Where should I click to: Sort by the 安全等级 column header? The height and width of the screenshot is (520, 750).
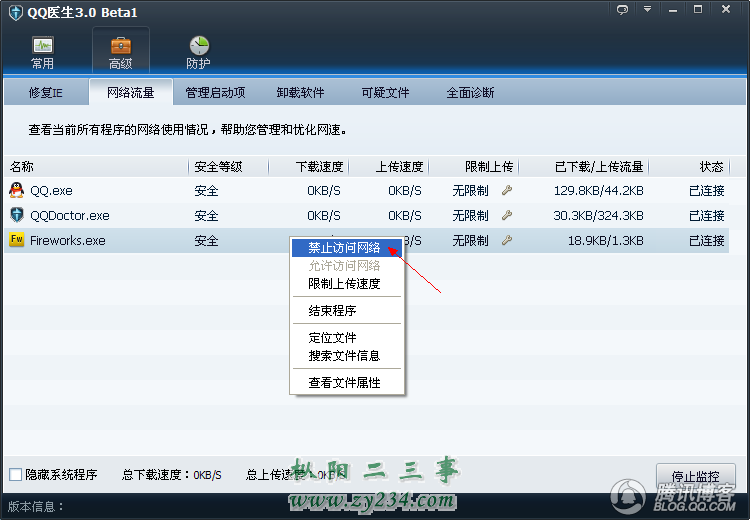click(229, 166)
